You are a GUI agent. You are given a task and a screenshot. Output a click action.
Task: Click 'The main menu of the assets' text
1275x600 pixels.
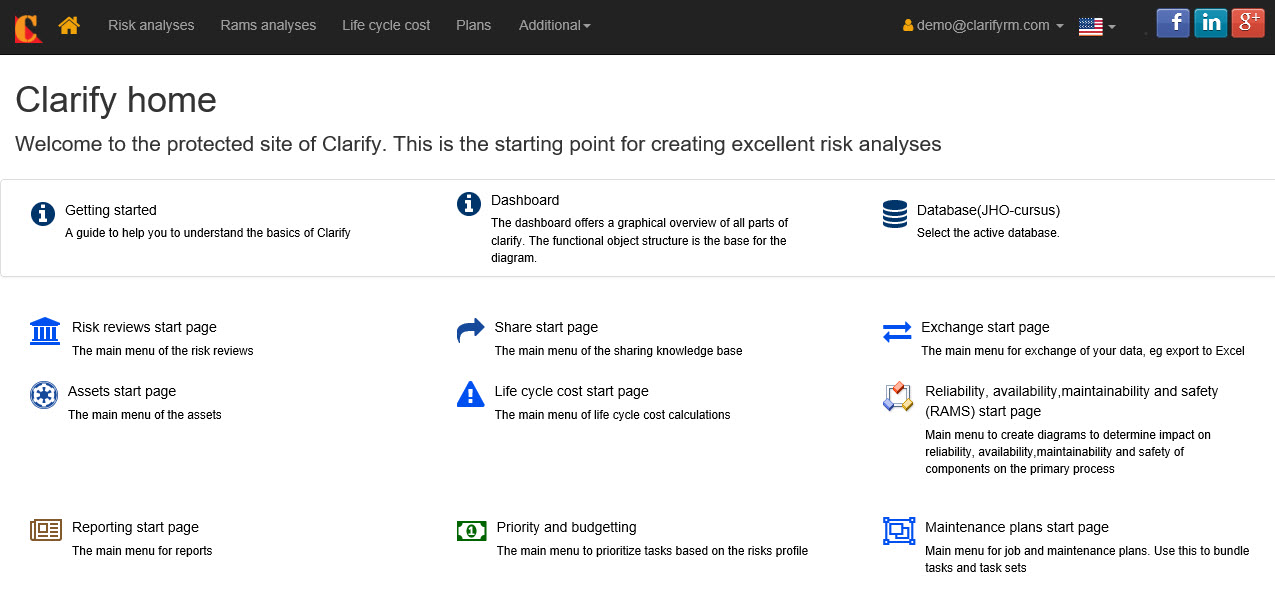[145, 415]
